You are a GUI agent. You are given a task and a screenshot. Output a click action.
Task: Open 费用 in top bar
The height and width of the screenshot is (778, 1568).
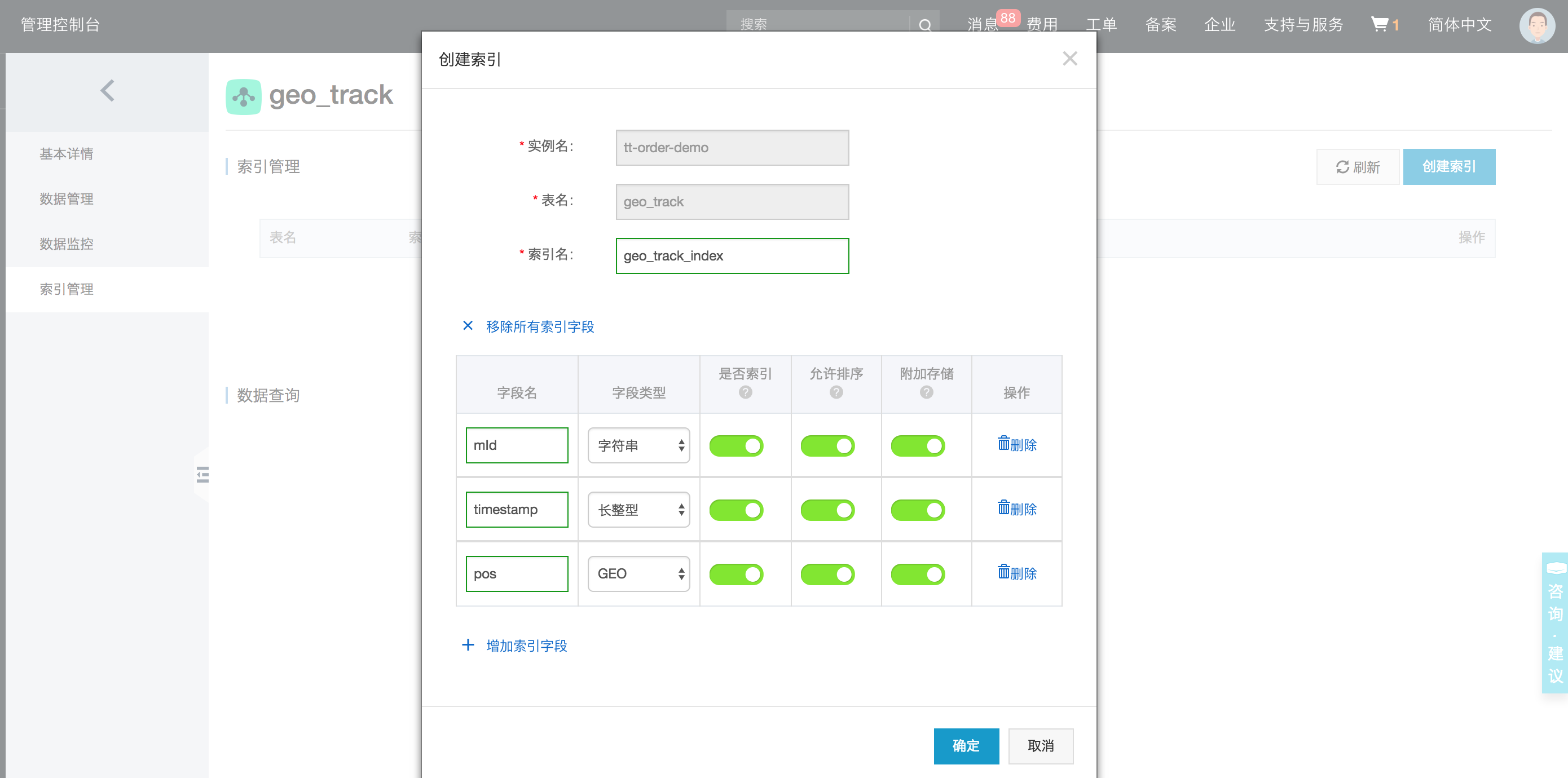pos(1042,24)
